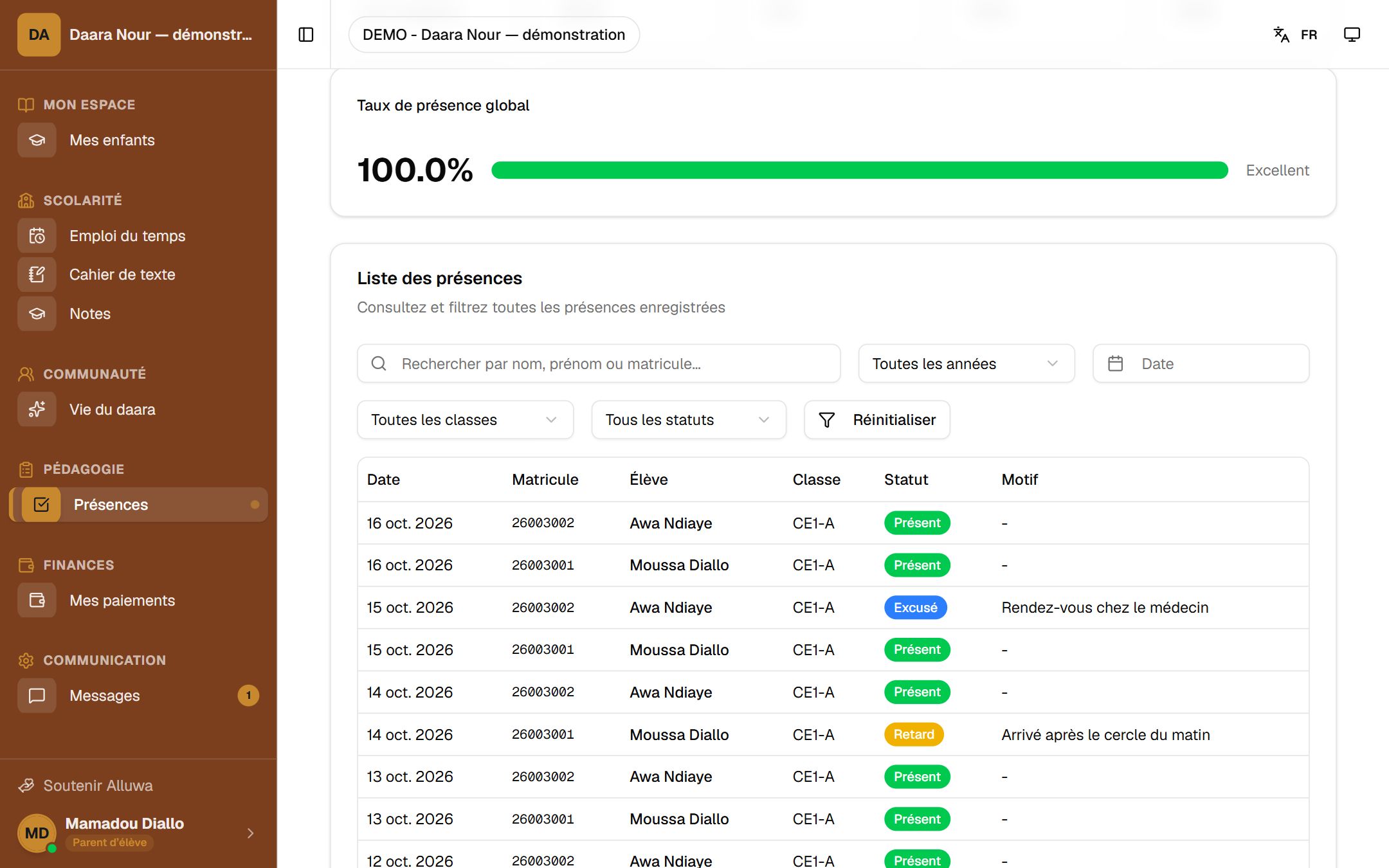Click the Mes paiements wallet icon

pos(37,601)
